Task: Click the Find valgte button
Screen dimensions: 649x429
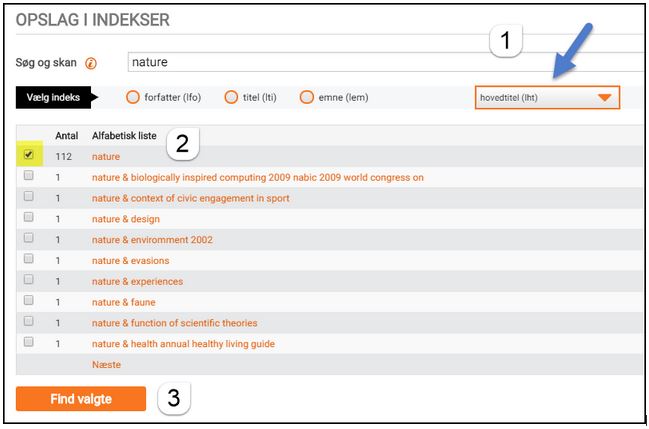Action: (81, 399)
